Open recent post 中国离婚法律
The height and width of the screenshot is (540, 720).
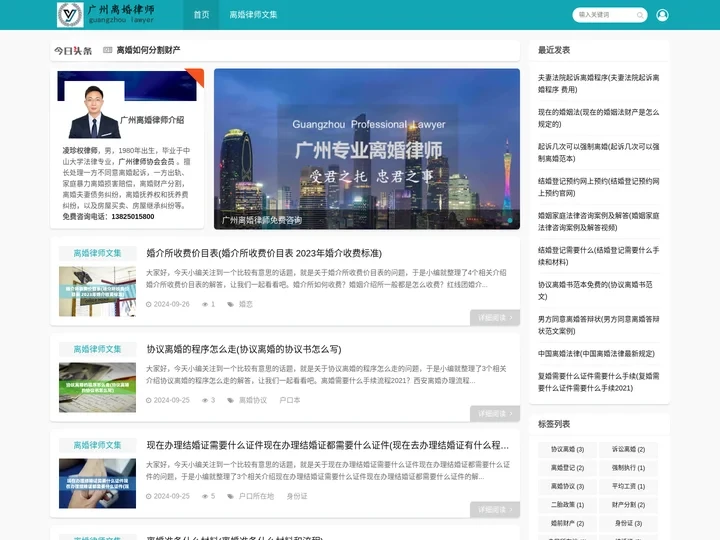(596, 354)
